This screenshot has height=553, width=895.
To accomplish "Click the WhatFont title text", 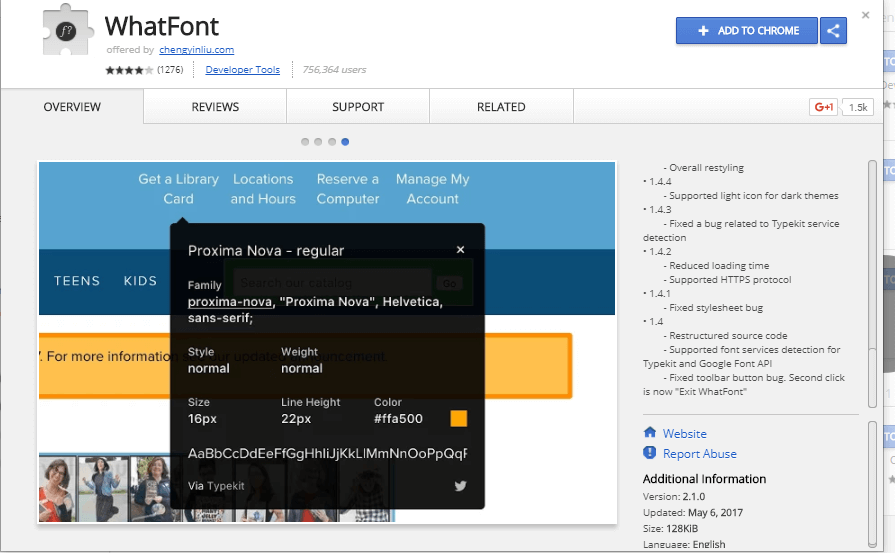I will (x=162, y=26).
